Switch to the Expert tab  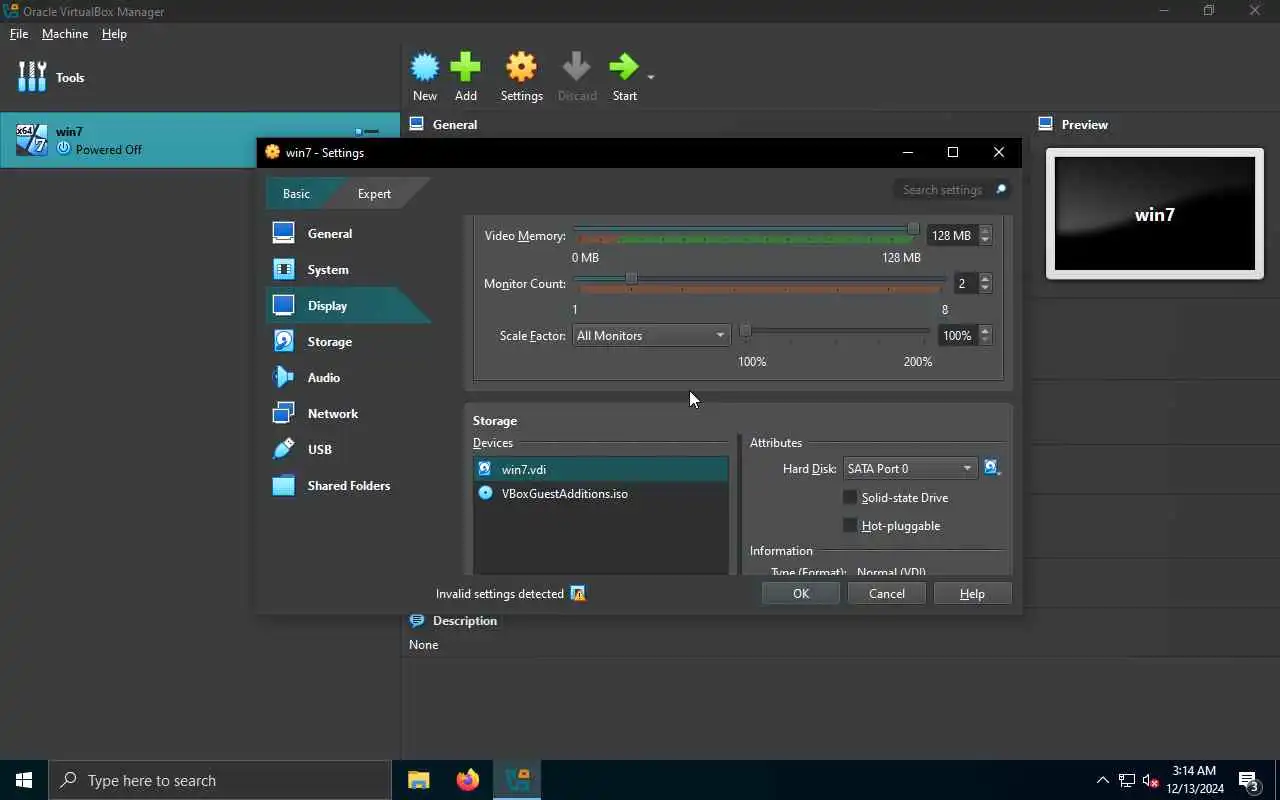click(x=374, y=193)
